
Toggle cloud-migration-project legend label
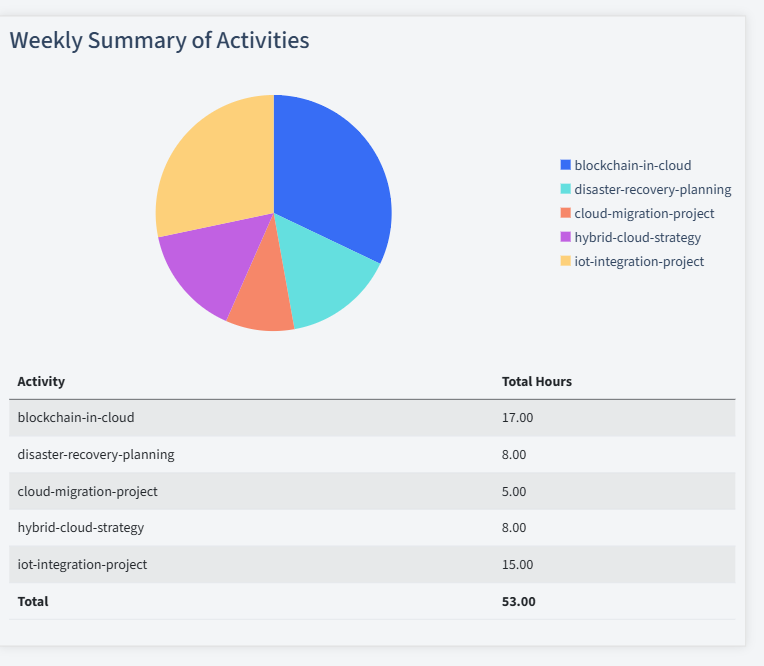pos(644,213)
